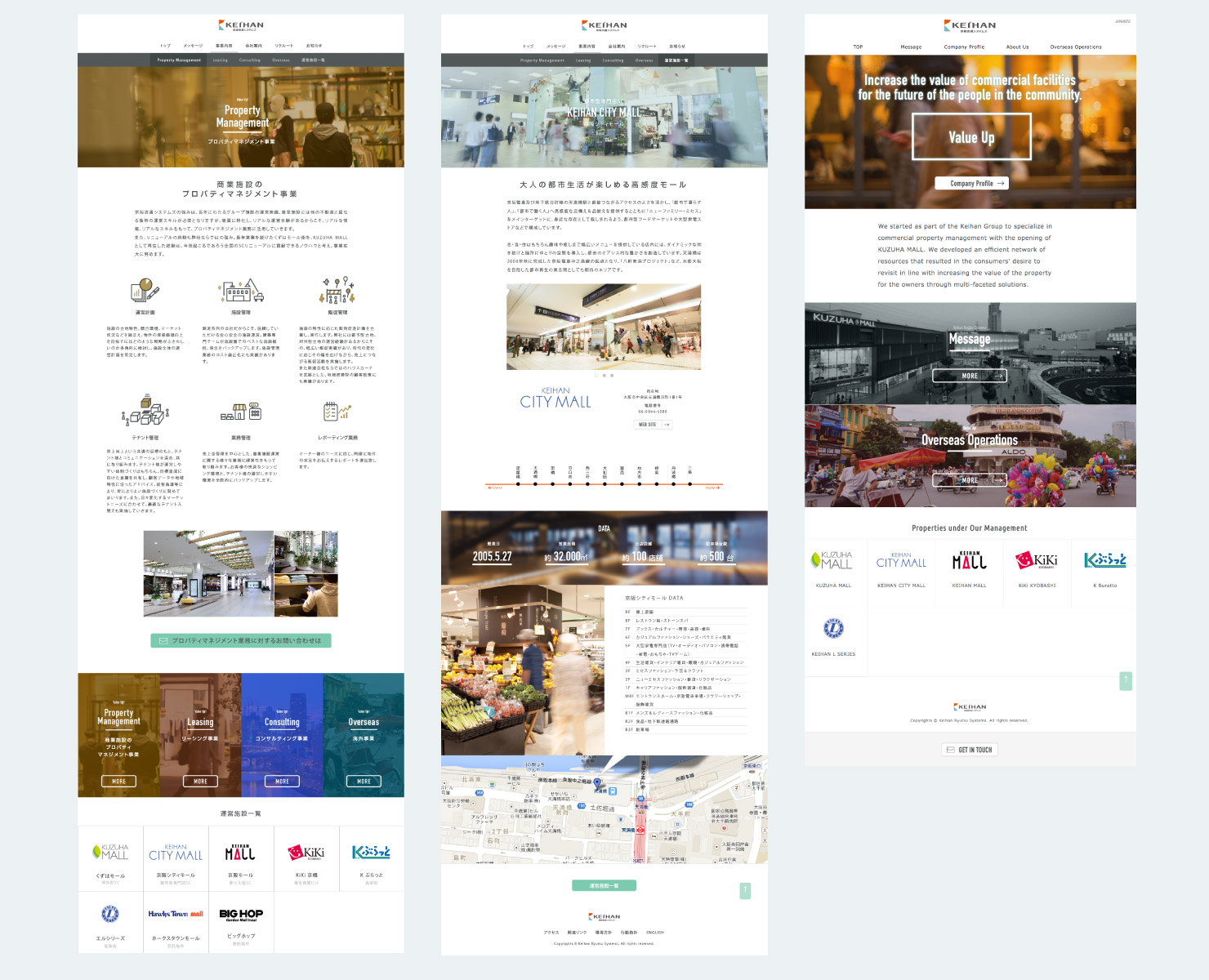Click the scroll-to-top arrow on English page
The width and height of the screenshot is (1209, 980).
click(x=1126, y=680)
